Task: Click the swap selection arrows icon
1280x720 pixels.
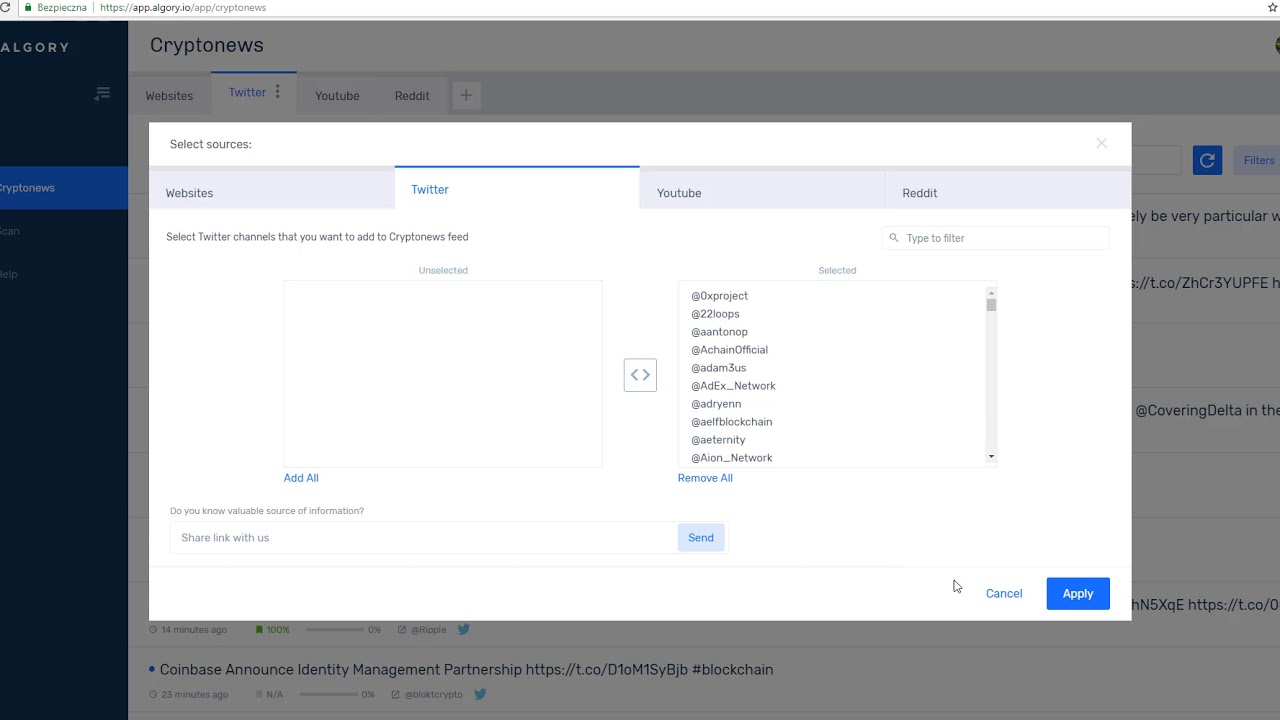Action: click(x=640, y=375)
